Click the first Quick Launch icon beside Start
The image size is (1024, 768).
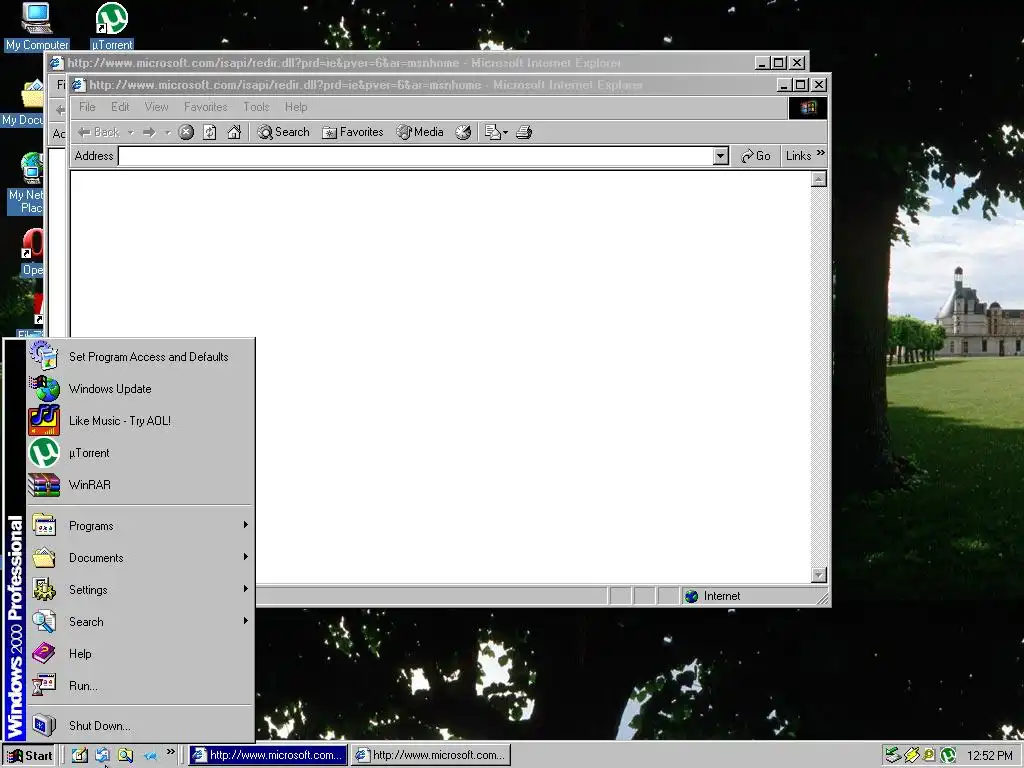click(x=80, y=756)
